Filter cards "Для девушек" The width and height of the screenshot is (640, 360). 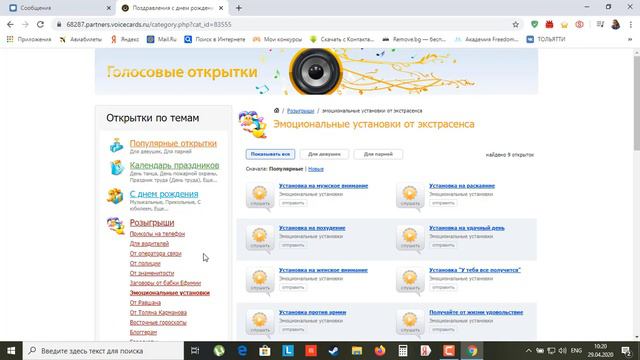324,154
